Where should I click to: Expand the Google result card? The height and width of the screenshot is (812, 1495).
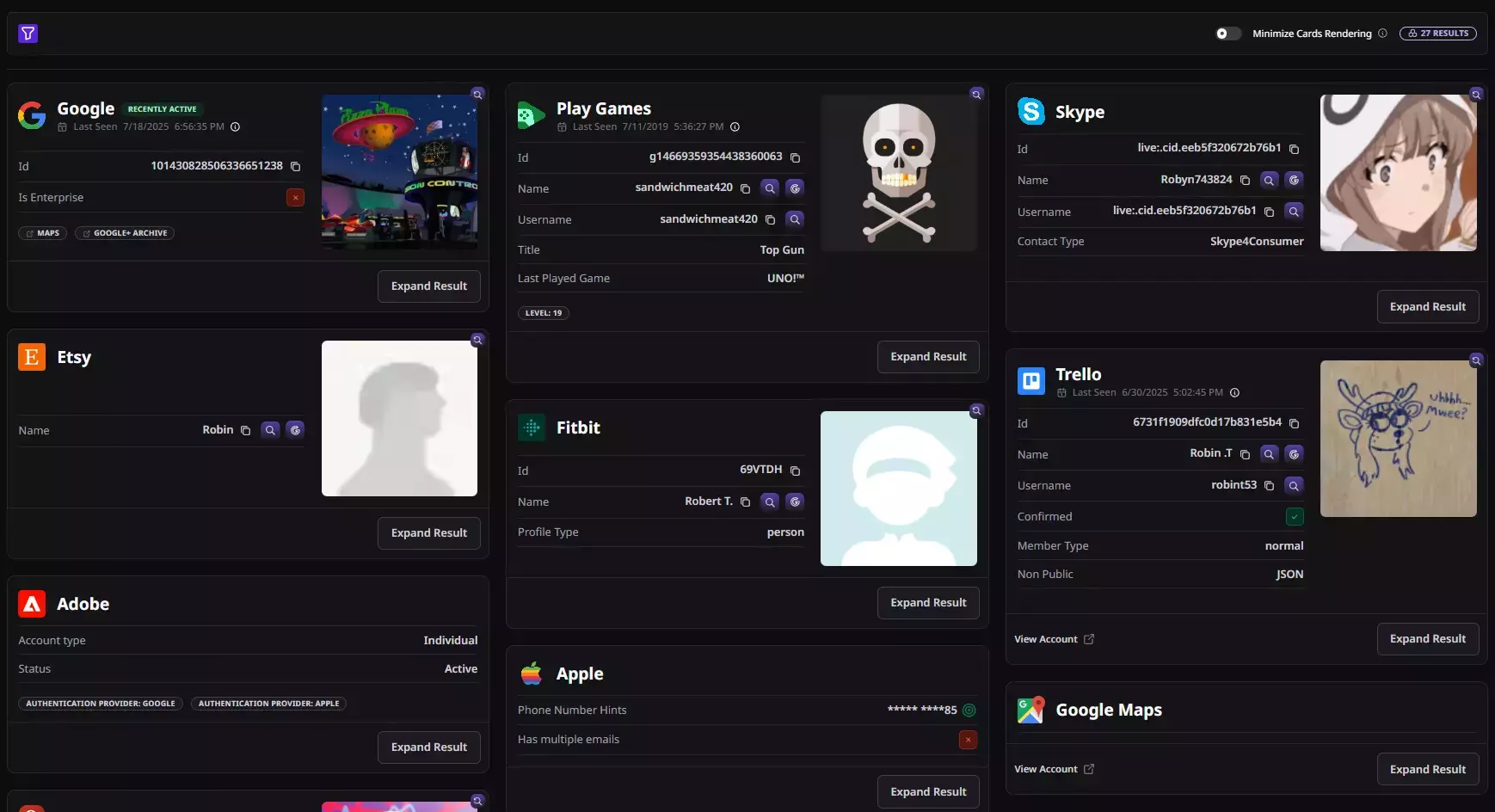click(x=429, y=286)
